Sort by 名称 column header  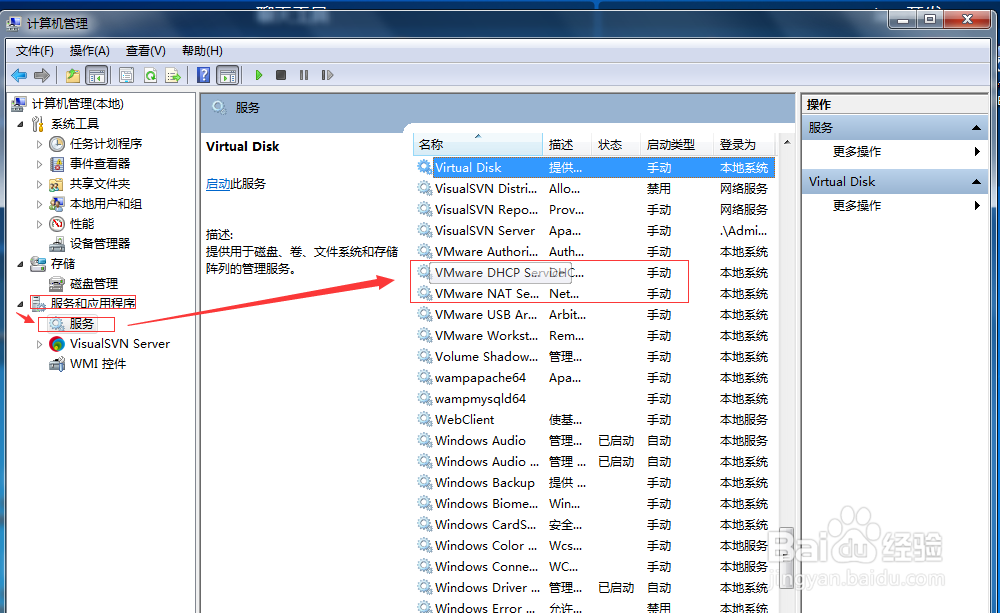coord(478,144)
